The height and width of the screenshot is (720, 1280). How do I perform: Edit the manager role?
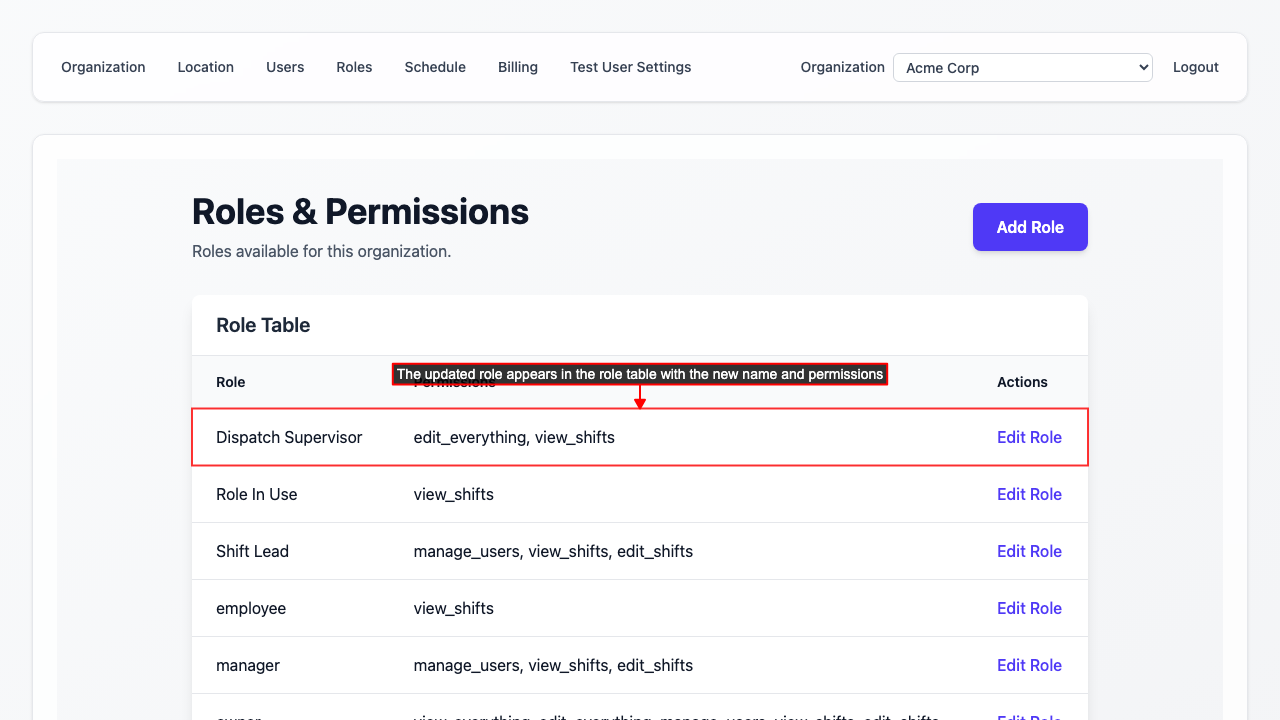pos(1029,665)
